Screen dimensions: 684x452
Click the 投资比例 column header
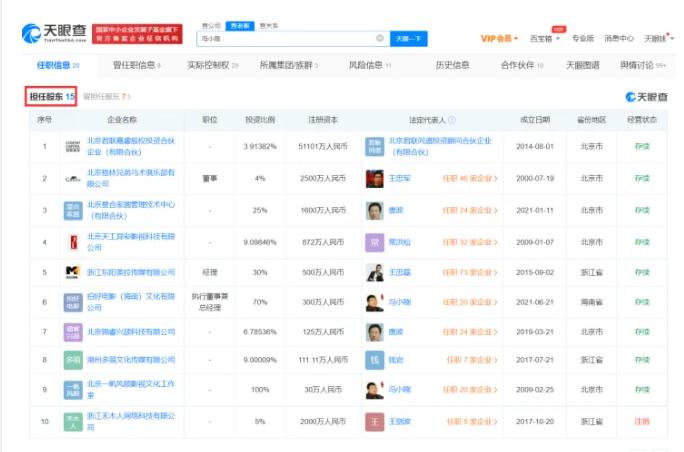(x=260, y=120)
